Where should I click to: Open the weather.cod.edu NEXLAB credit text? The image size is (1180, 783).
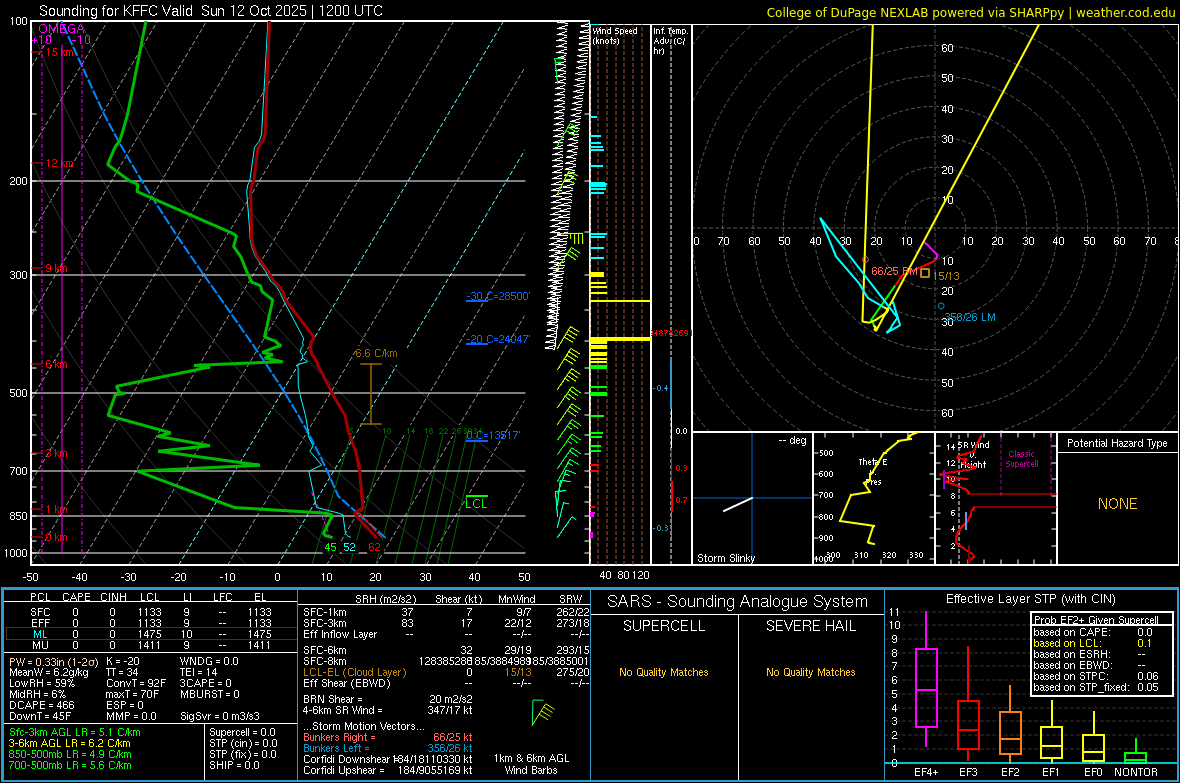[x=970, y=12]
